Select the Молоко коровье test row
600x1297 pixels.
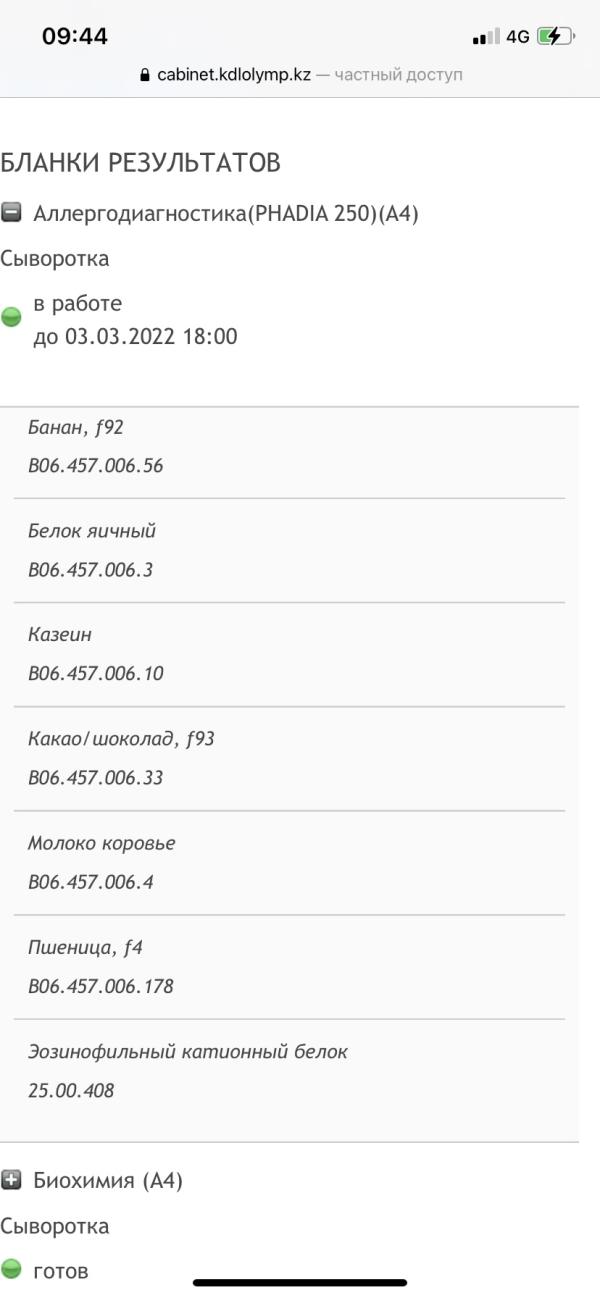(289, 863)
